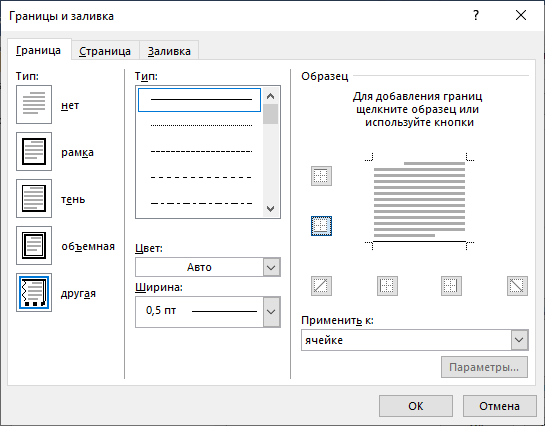Click the OK button
Viewport: 545px width, 426px height.
[x=416, y=406]
